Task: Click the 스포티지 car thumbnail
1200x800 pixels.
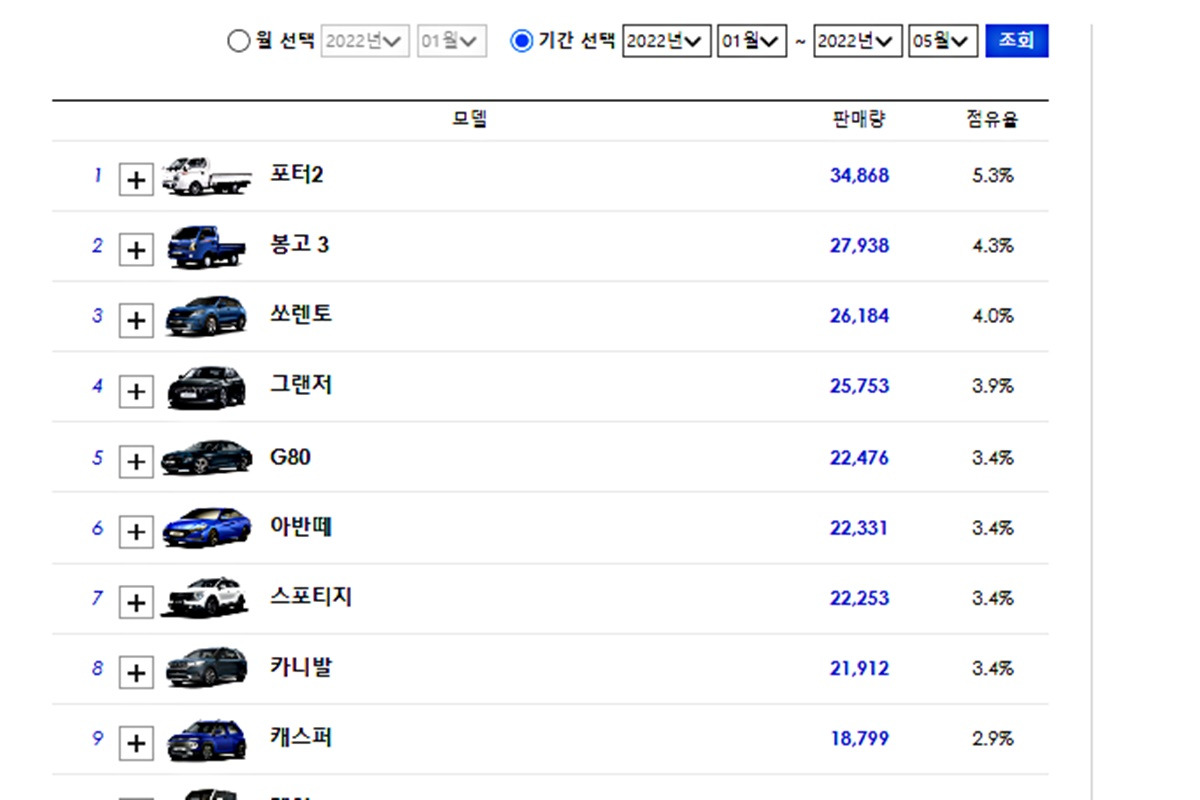Action: [205, 597]
